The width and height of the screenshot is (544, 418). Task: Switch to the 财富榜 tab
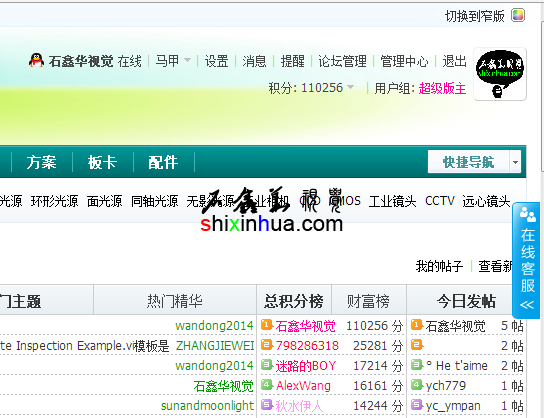[x=368, y=301]
